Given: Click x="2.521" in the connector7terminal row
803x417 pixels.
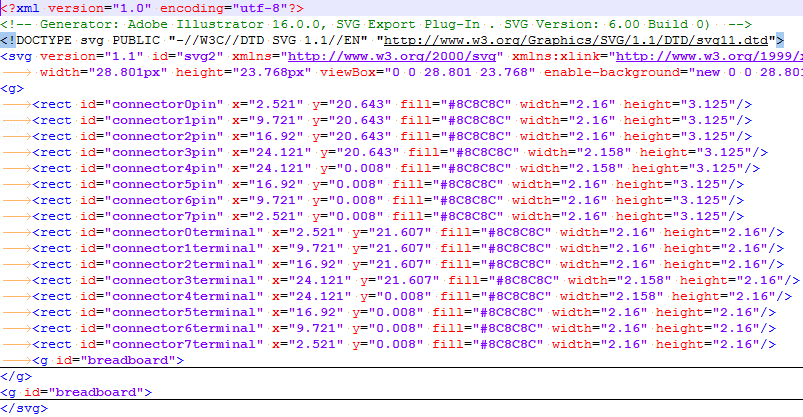Looking at the screenshot, I should point(308,345).
